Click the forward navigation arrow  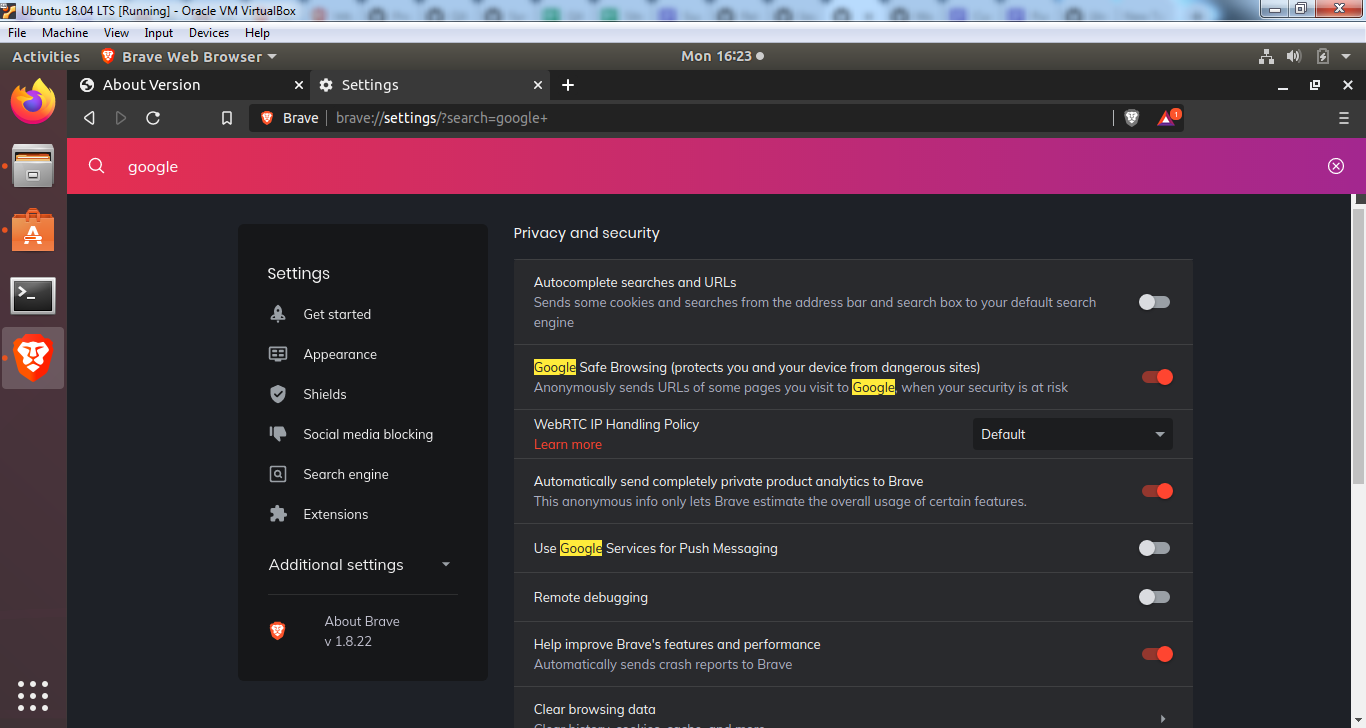(121, 118)
